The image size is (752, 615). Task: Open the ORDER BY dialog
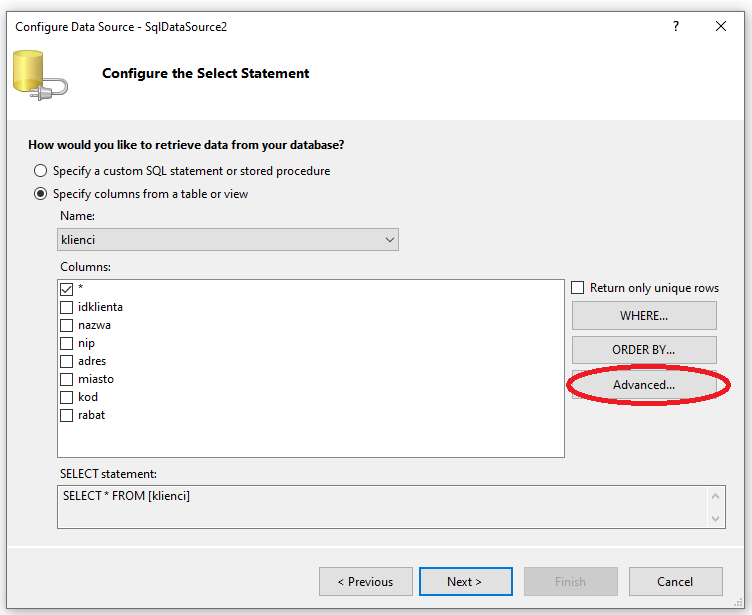[644, 350]
